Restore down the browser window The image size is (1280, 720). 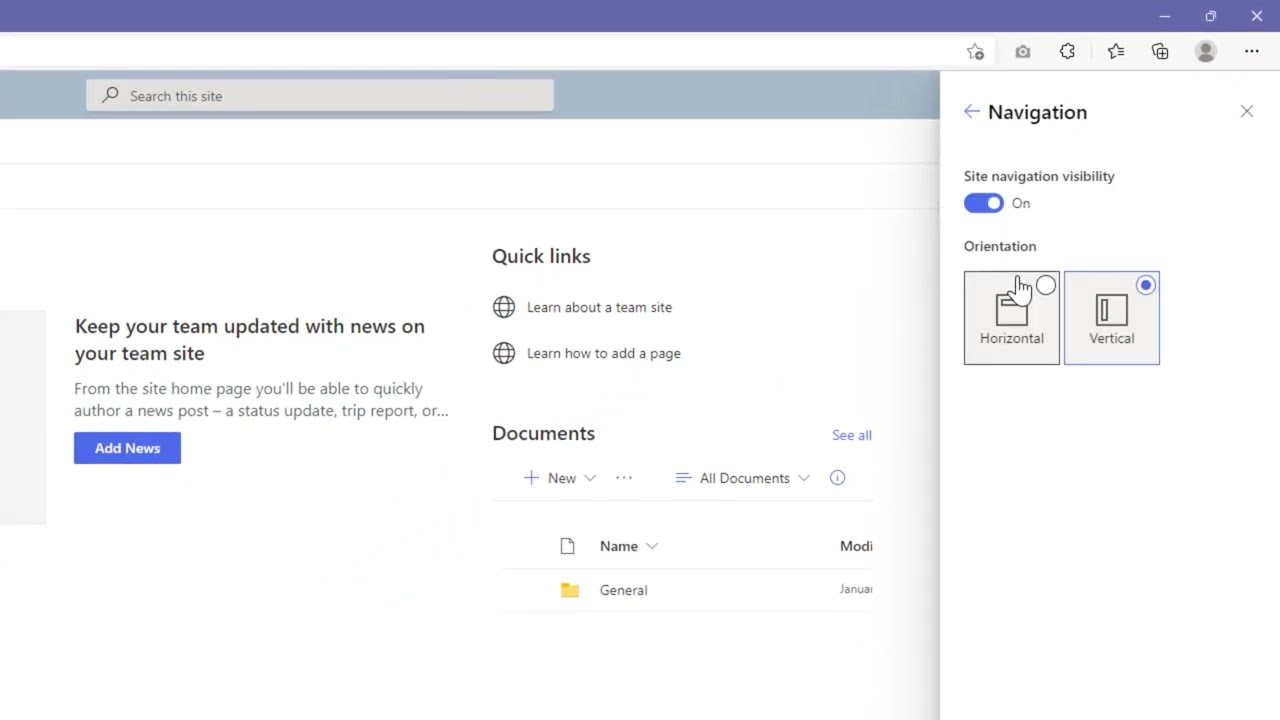pyautogui.click(x=1210, y=16)
